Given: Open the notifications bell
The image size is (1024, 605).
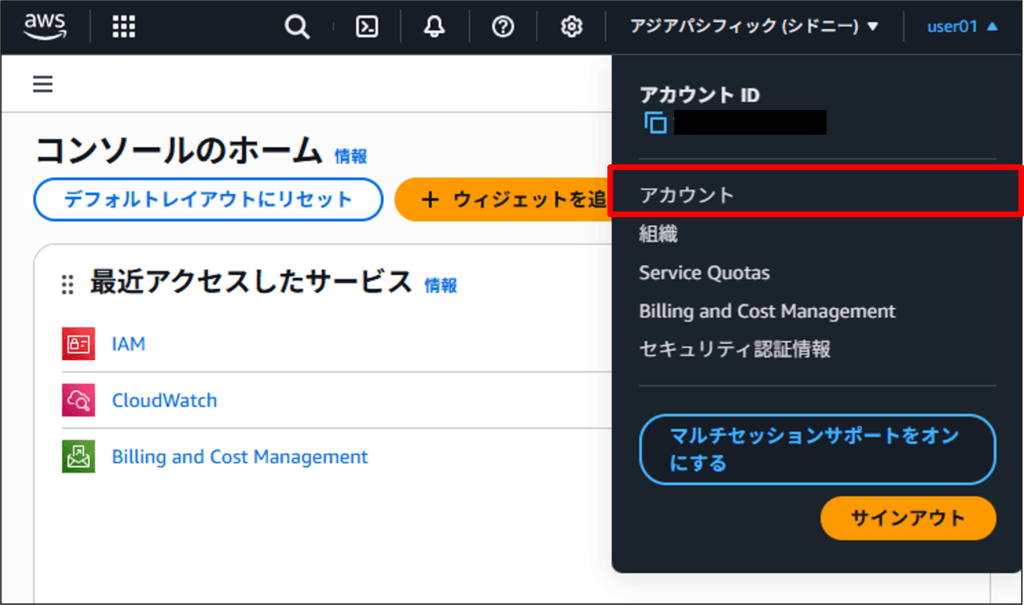Looking at the screenshot, I should tap(434, 27).
